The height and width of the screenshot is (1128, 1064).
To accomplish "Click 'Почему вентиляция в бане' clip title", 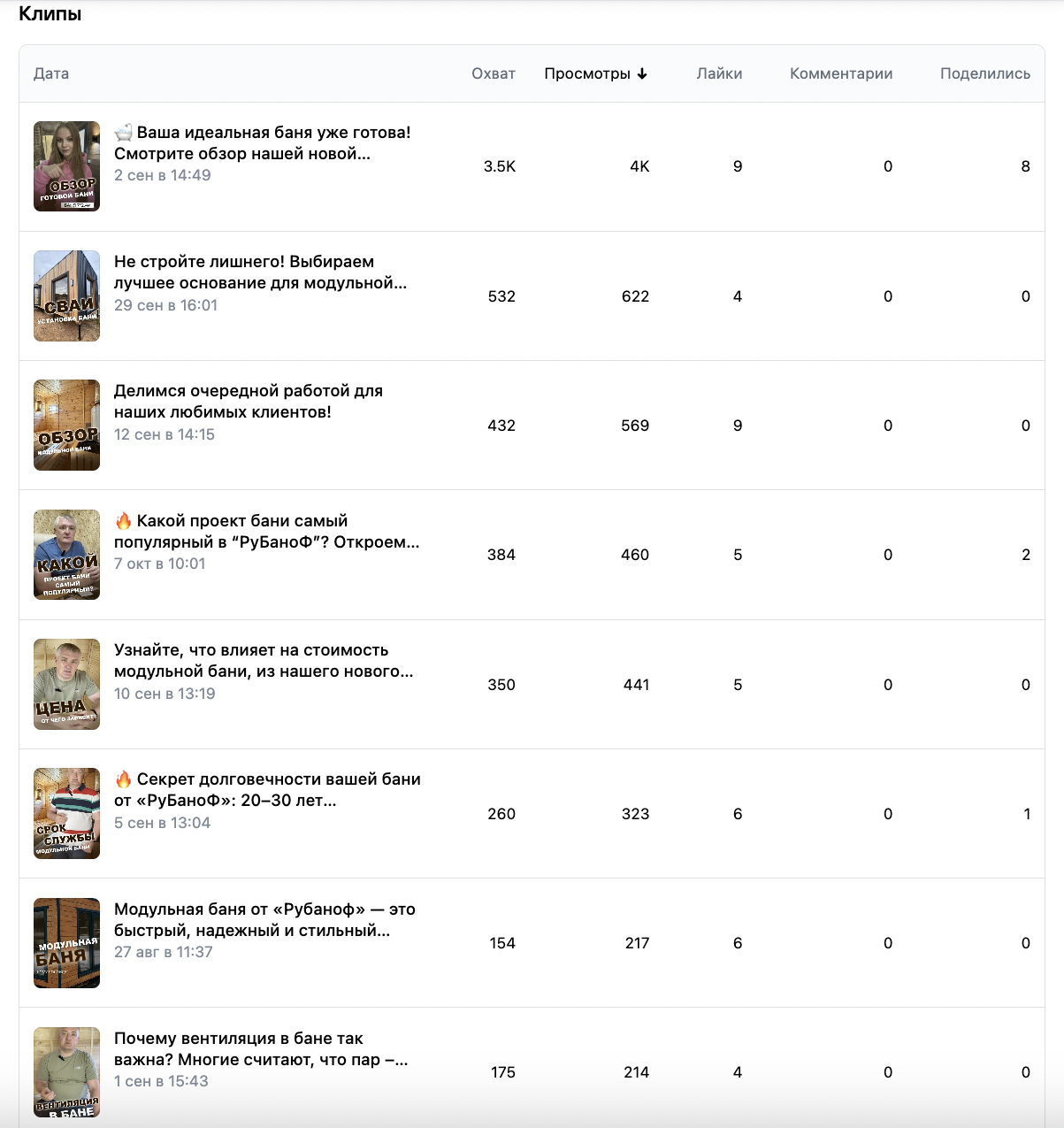I will point(260,1049).
